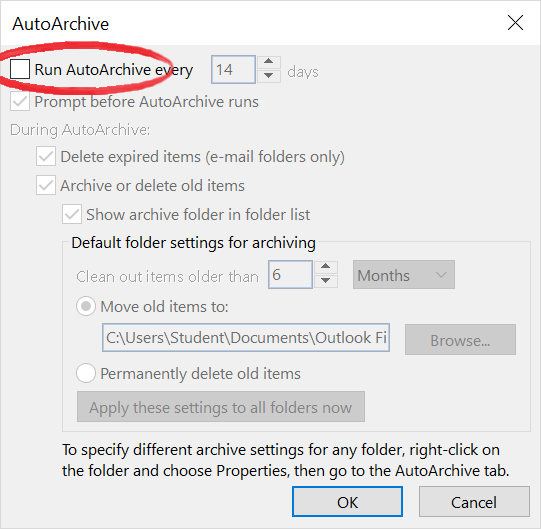Decrease AutoArchive days with down arrow
This screenshot has width=541, height=529.
tap(268, 75)
